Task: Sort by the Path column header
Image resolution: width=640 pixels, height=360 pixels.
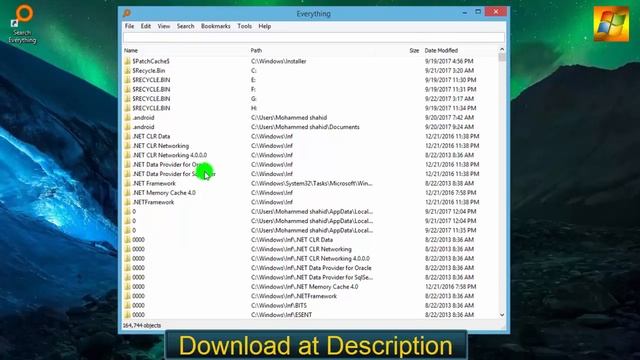Action: click(x=256, y=51)
